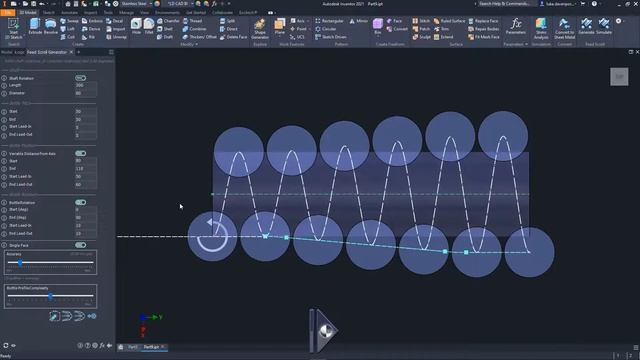
Task: Select the Revolve tool
Action: click(51, 26)
